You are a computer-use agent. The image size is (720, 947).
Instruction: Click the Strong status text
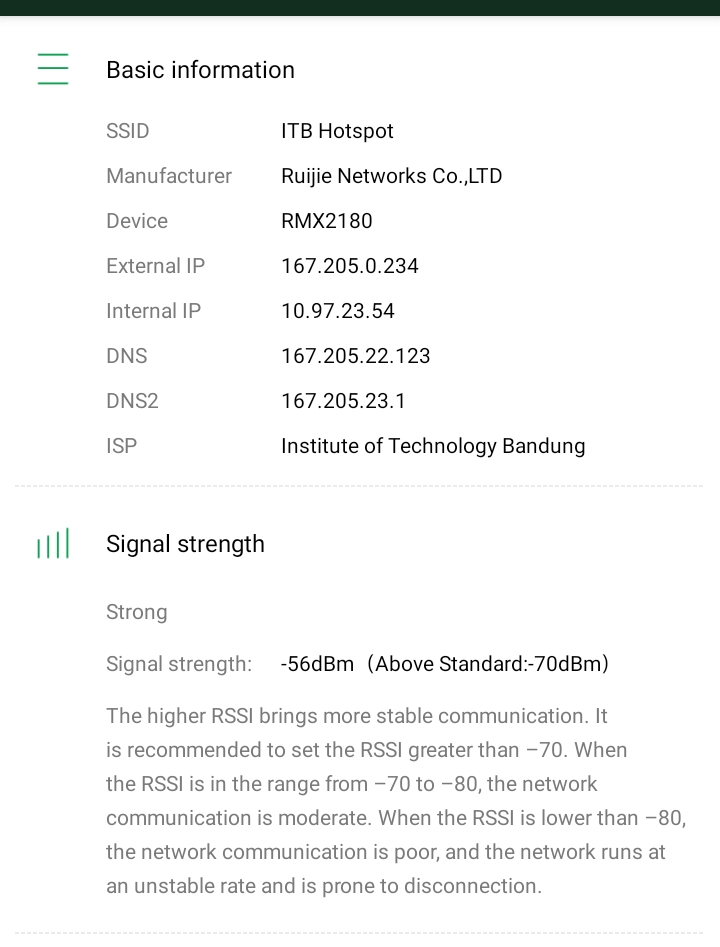point(136,612)
